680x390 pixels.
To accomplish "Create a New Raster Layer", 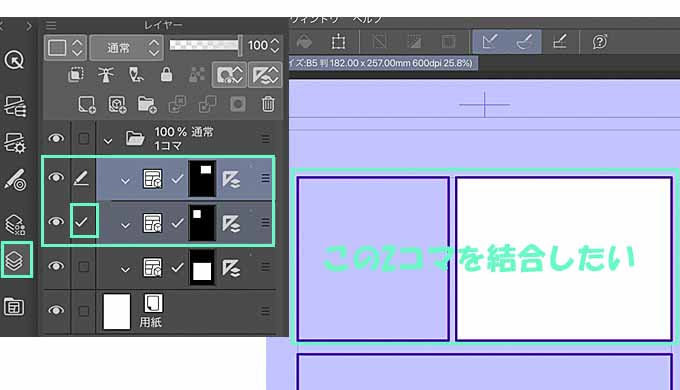I will (x=87, y=105).
